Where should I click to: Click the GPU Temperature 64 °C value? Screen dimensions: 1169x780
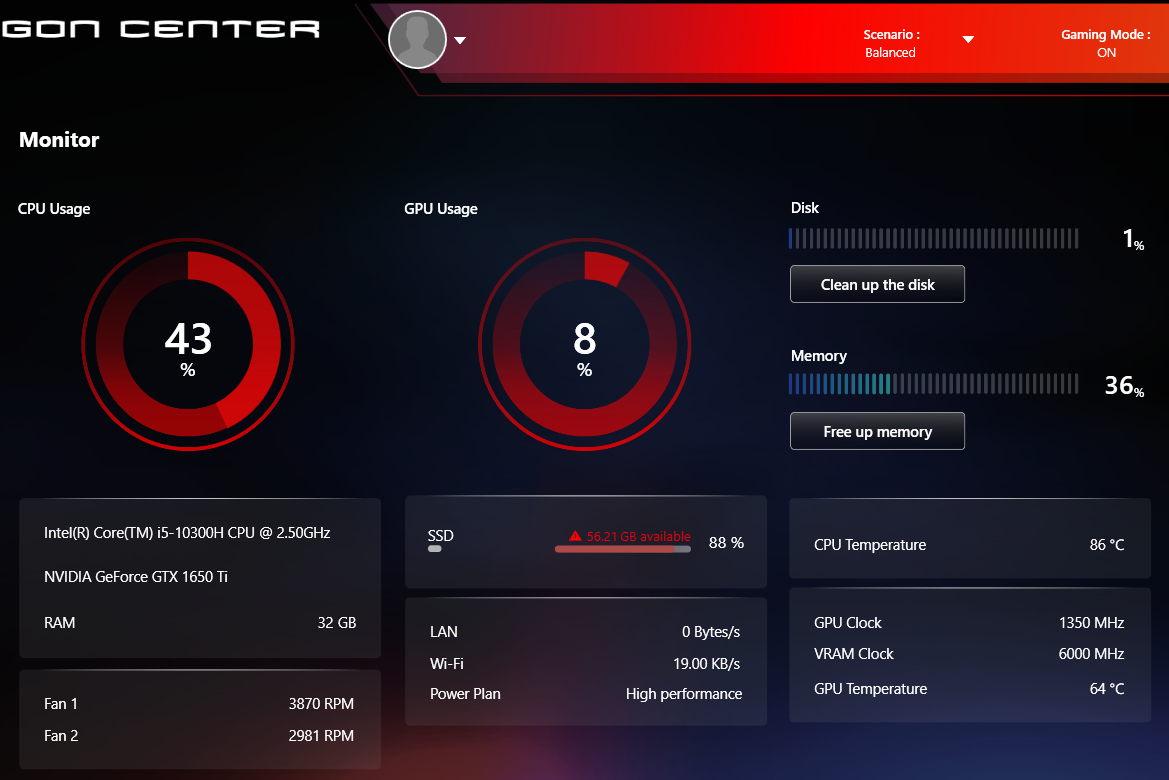1107,689
